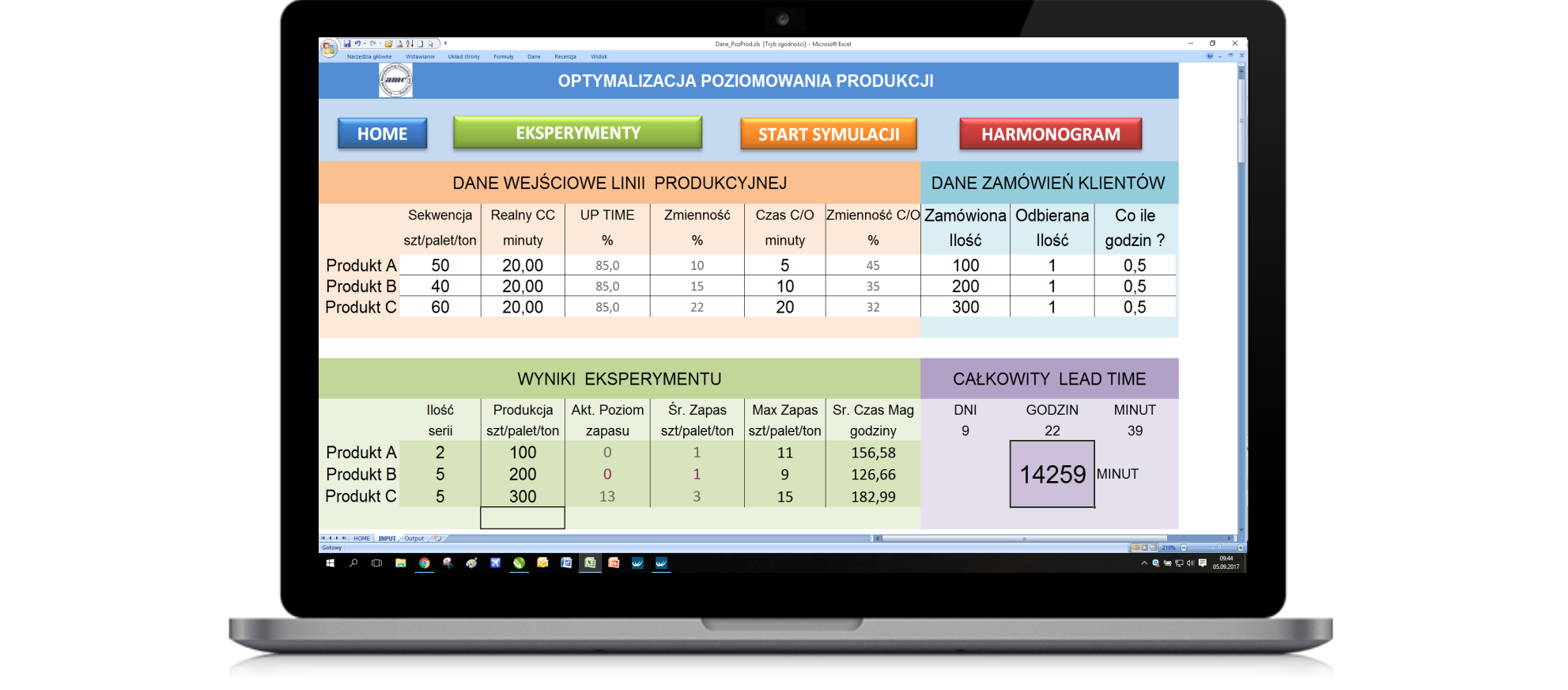Click the zoom out minus button
1568x690 pixels.
coord(1184,548)
